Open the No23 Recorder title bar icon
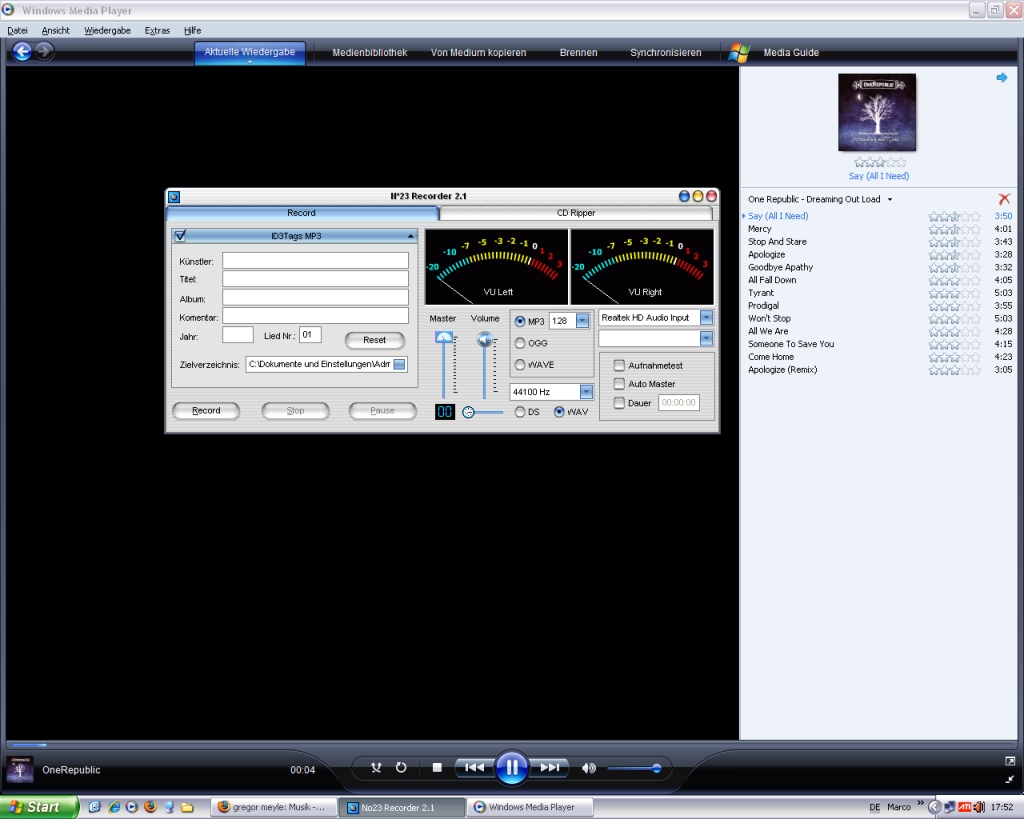The width and height of the screenshot is (1024, 819). click(x=174, y=197)
